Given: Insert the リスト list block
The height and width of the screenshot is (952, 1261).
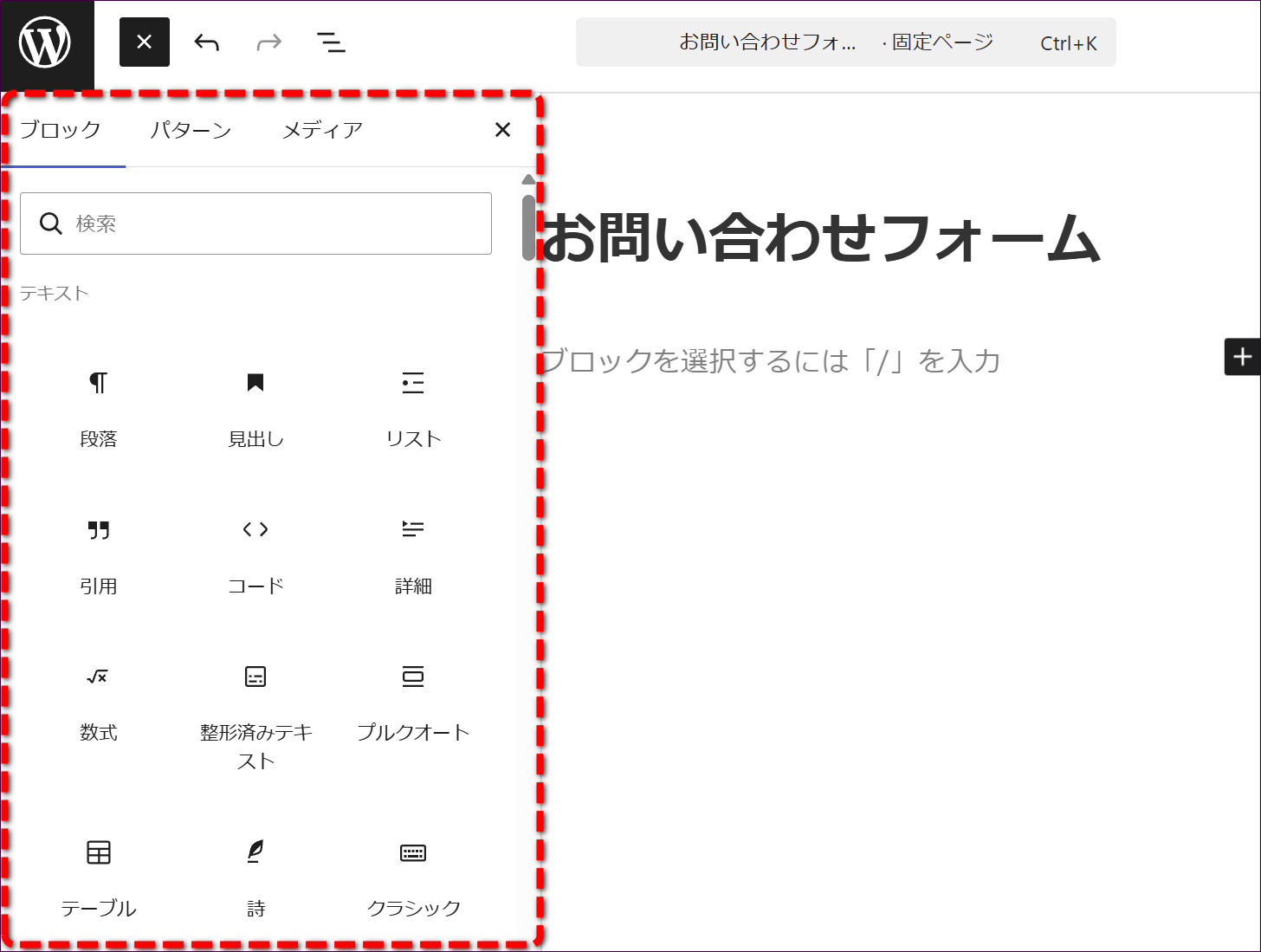Looking at the screenshot, I should click(x=413, y=409).
